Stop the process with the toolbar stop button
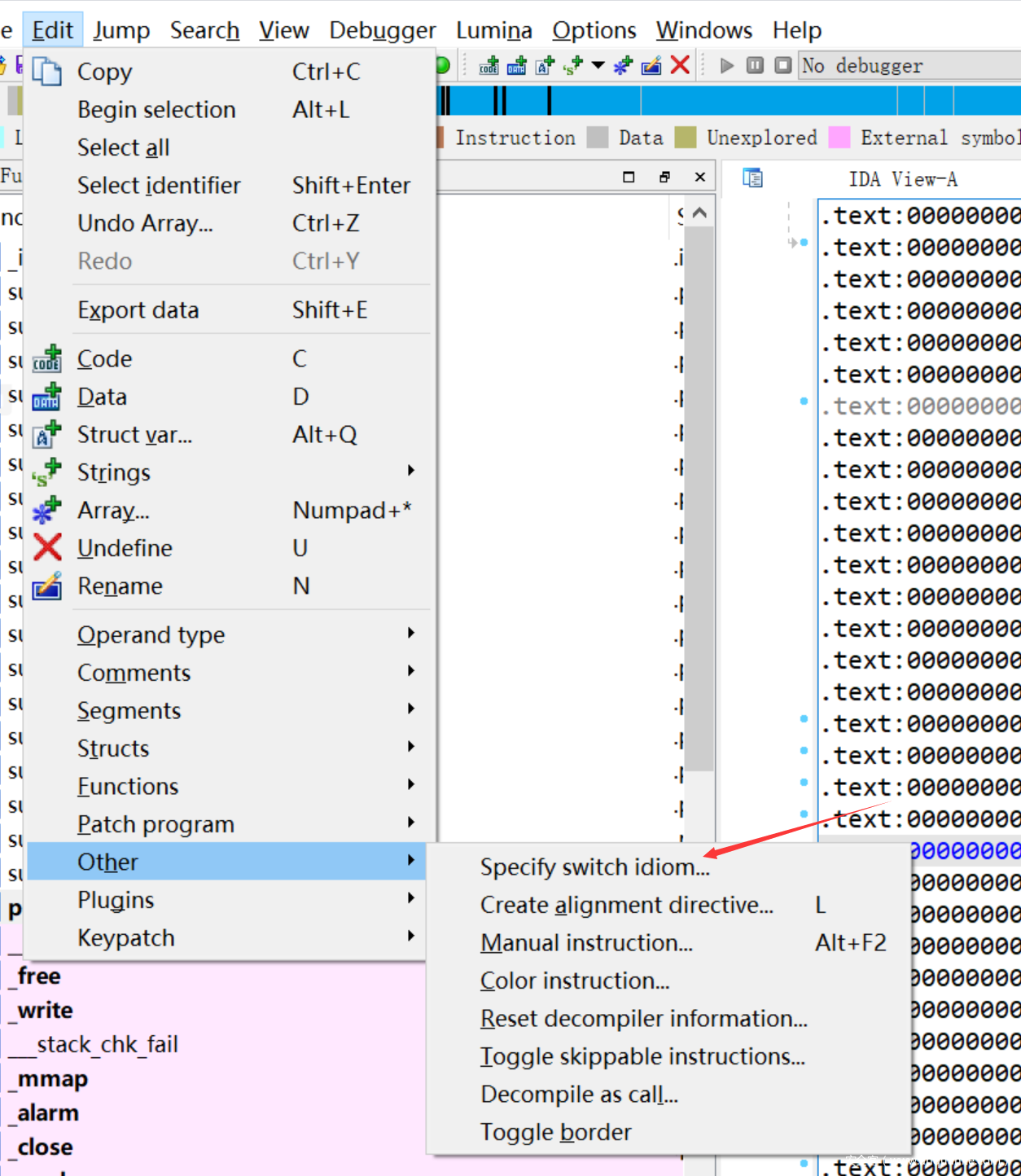 [x=782, y=65]
